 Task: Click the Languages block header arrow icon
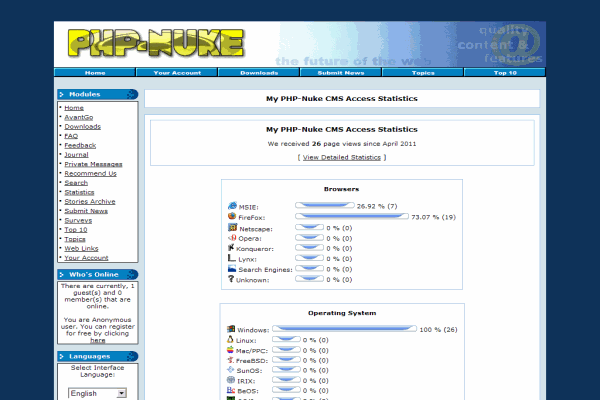coord(62,356)
